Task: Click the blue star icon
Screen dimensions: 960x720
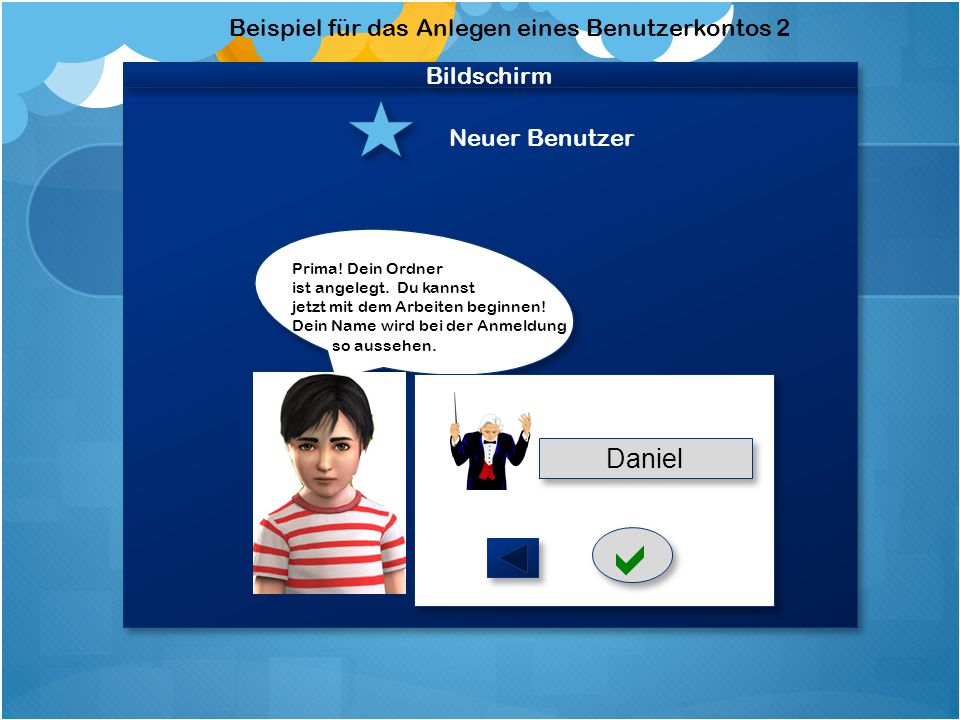Action: pyautogui.click(x=381, y=131)
